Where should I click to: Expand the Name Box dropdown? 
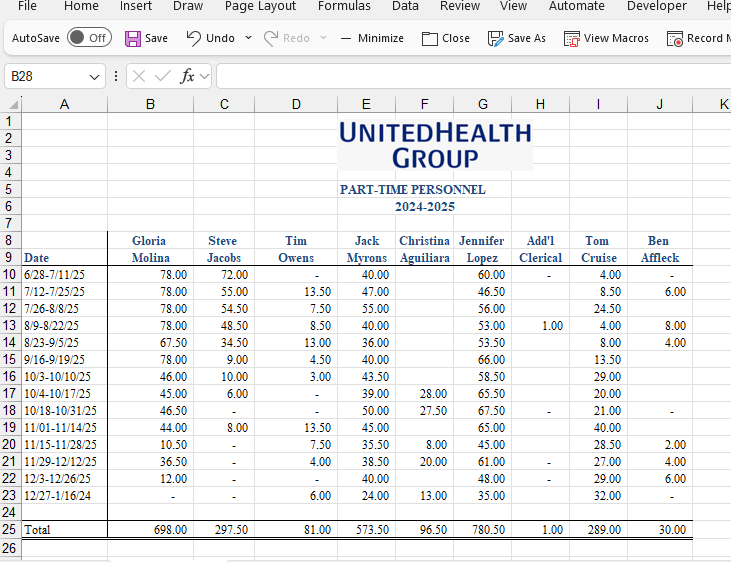[95, 76]
